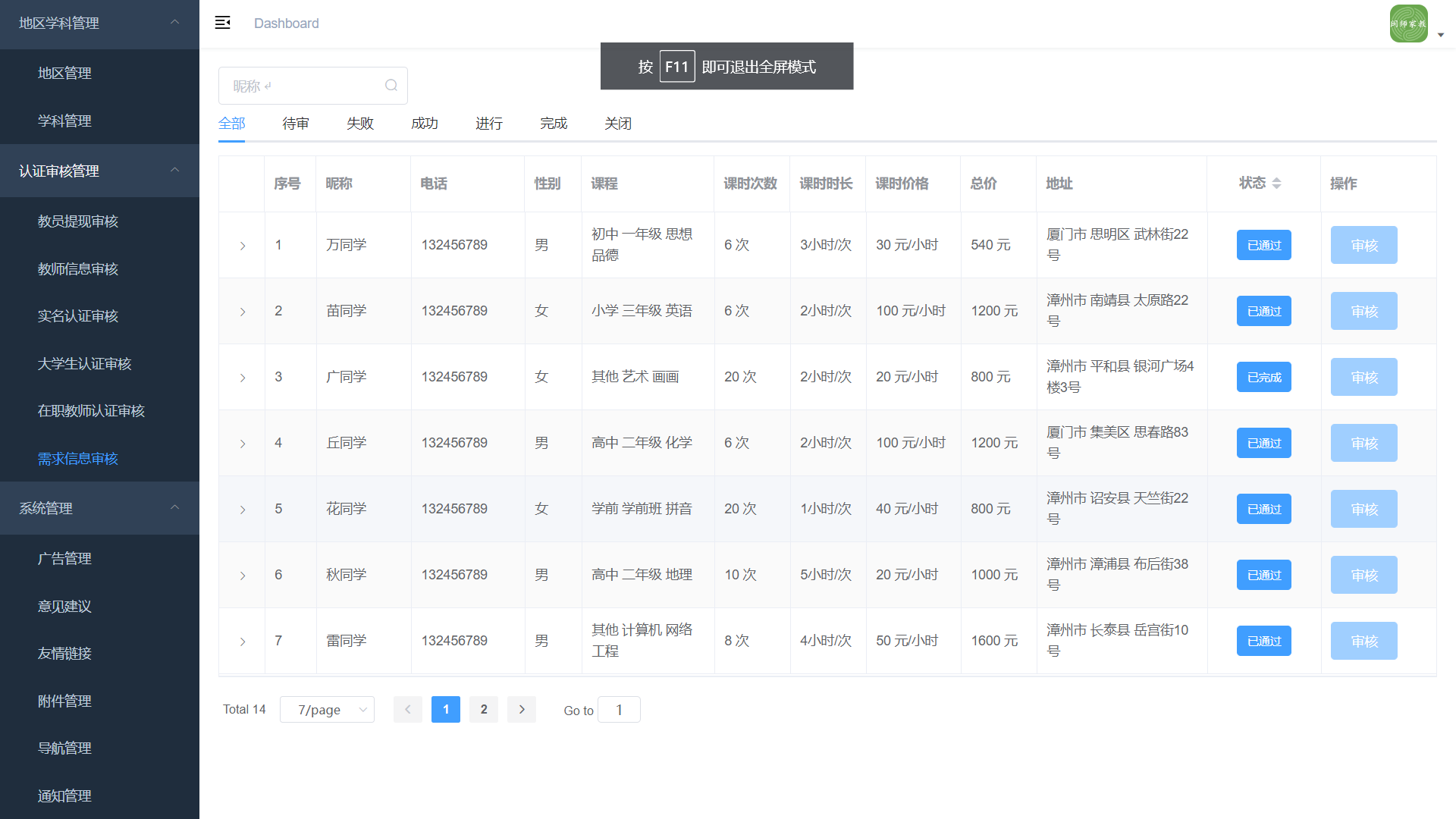Image resolution: width=1456 pixels, height=819 pixels.
Task: Go to page 2 in pagination
Action: pos(484,709)
